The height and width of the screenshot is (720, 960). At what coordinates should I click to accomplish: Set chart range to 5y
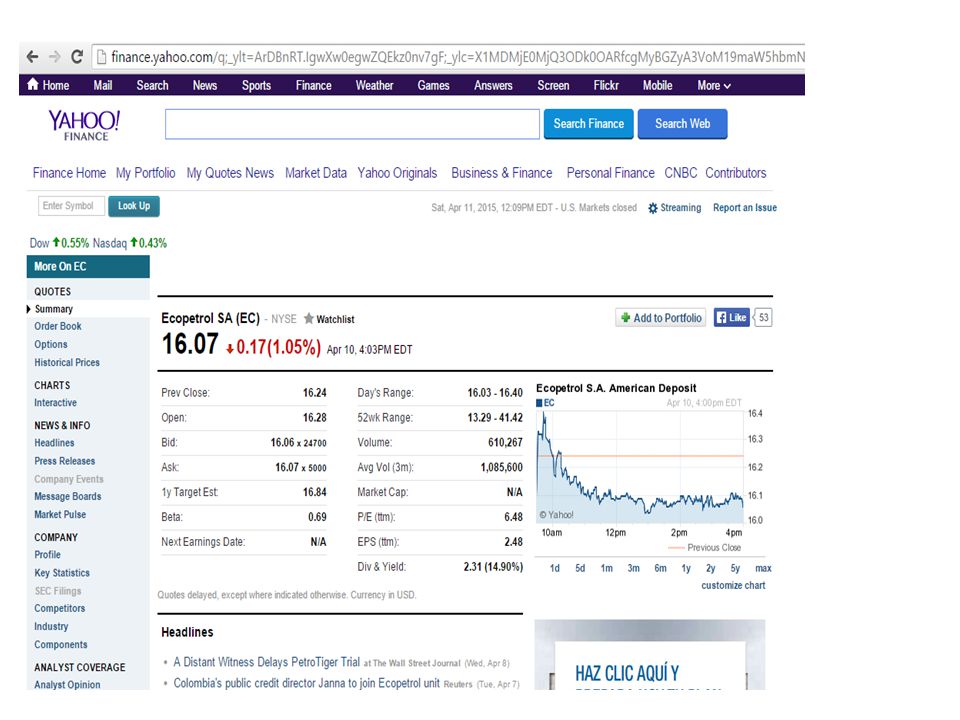pyautogui.click(x=735, y=568)
